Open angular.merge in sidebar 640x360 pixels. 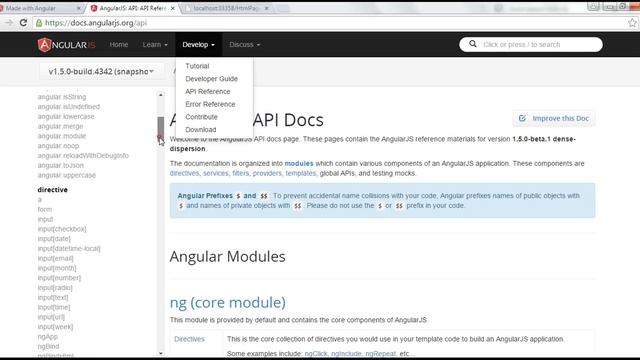60,126
